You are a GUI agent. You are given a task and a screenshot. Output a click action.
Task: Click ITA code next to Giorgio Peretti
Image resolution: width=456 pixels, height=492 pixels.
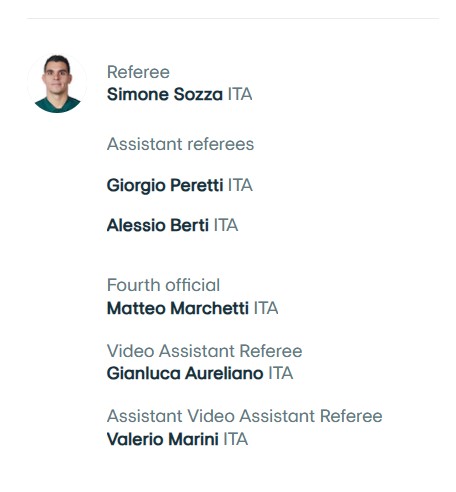240,185
